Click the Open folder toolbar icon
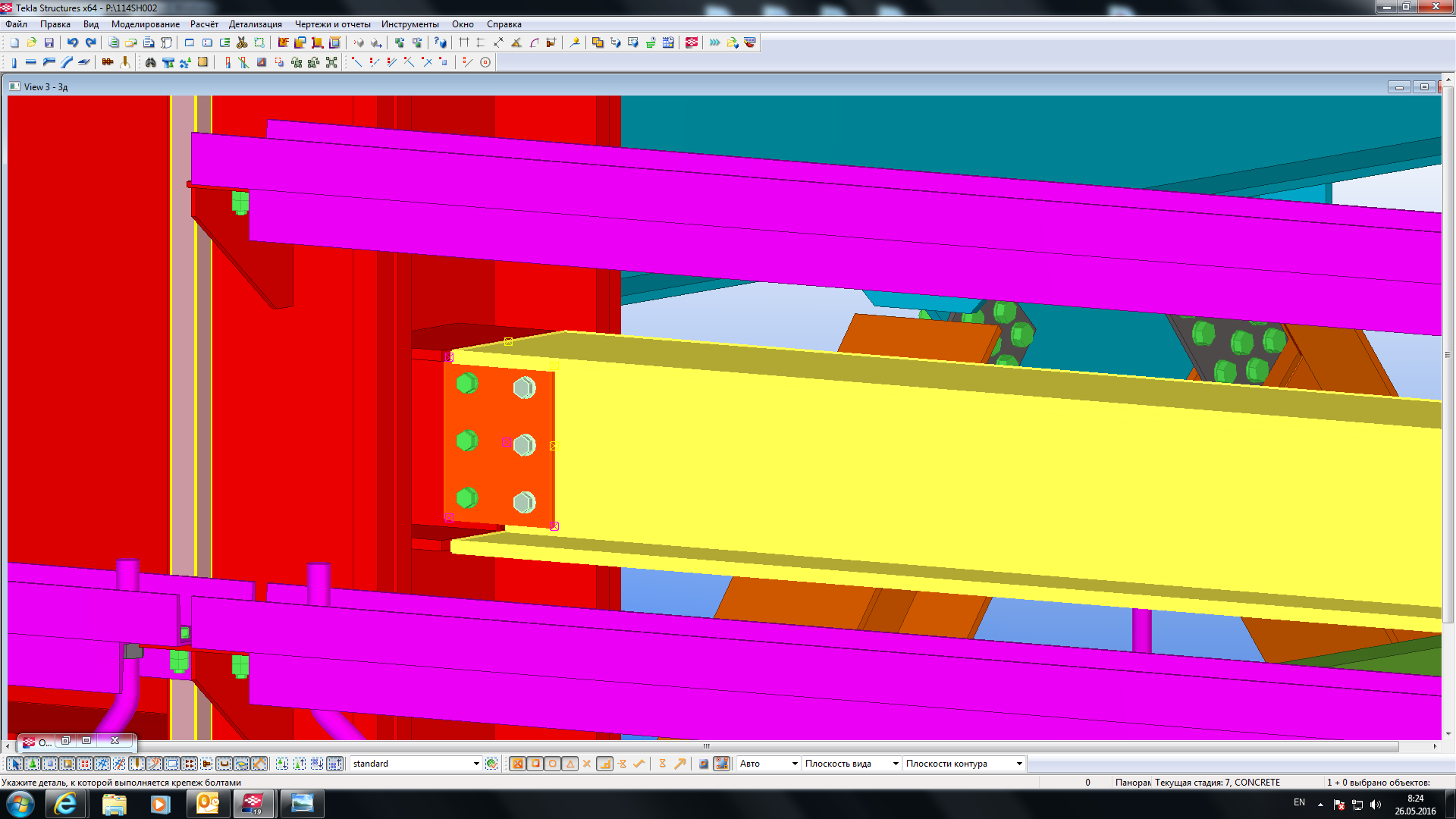Screen dimensions: 1456x819 point(32,43)
